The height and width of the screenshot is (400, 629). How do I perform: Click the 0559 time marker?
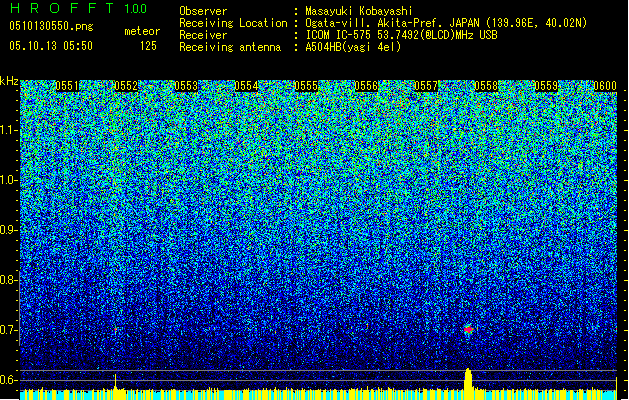pos(546,86)
